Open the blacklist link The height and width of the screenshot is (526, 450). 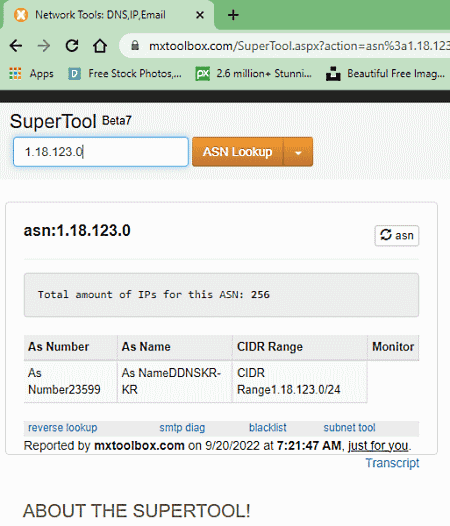tap(268, 428)
